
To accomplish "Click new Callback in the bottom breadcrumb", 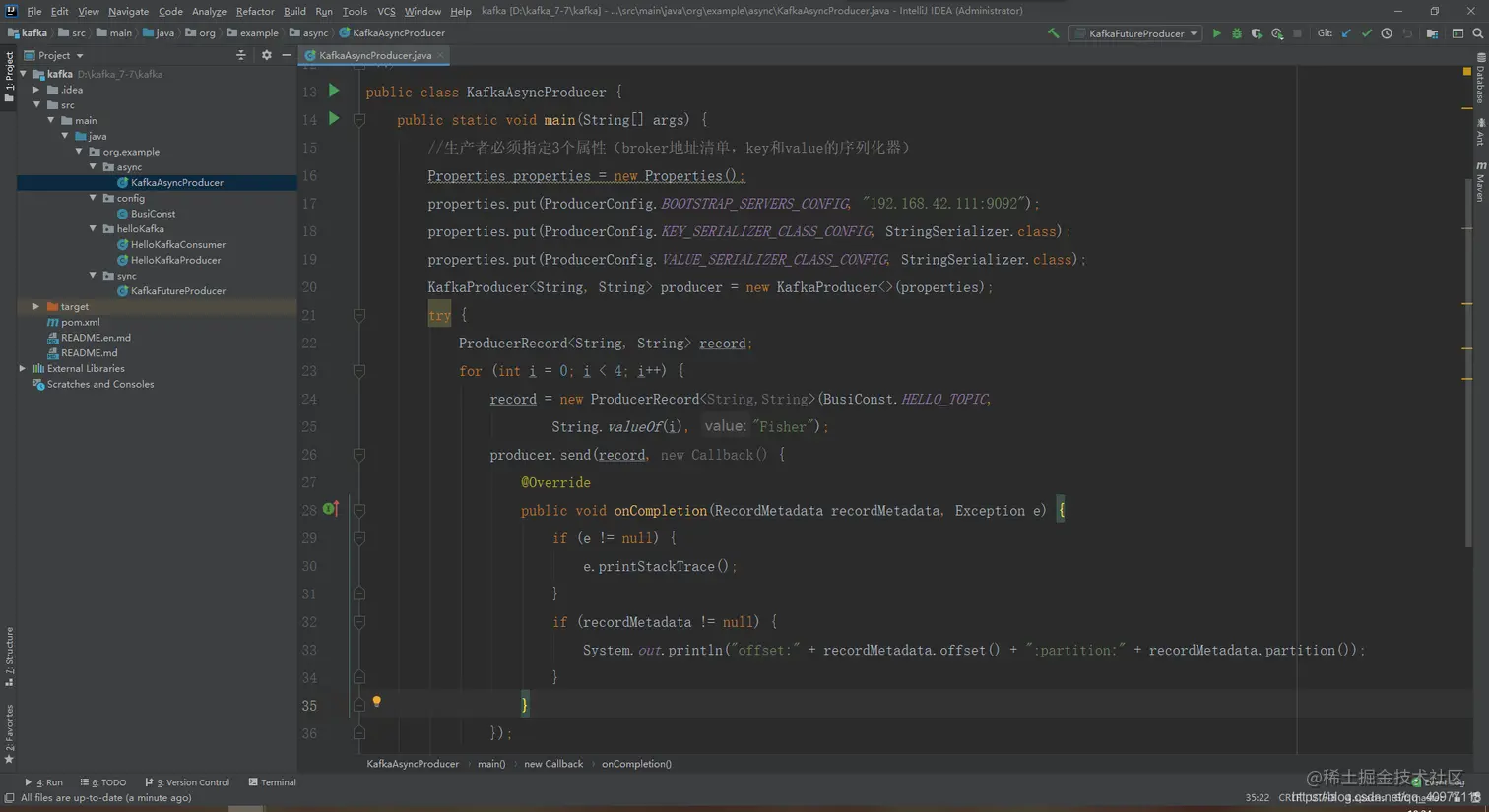I will click(x=553, y=764).
